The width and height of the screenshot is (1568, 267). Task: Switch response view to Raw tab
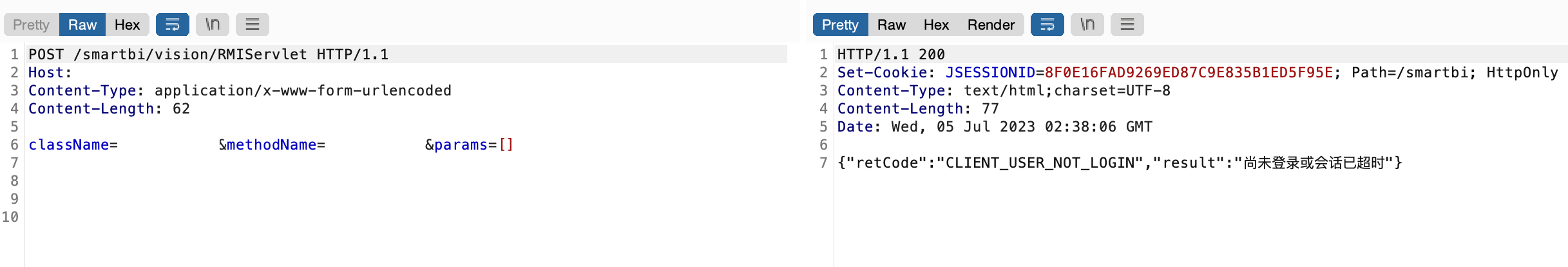point(892,25)
